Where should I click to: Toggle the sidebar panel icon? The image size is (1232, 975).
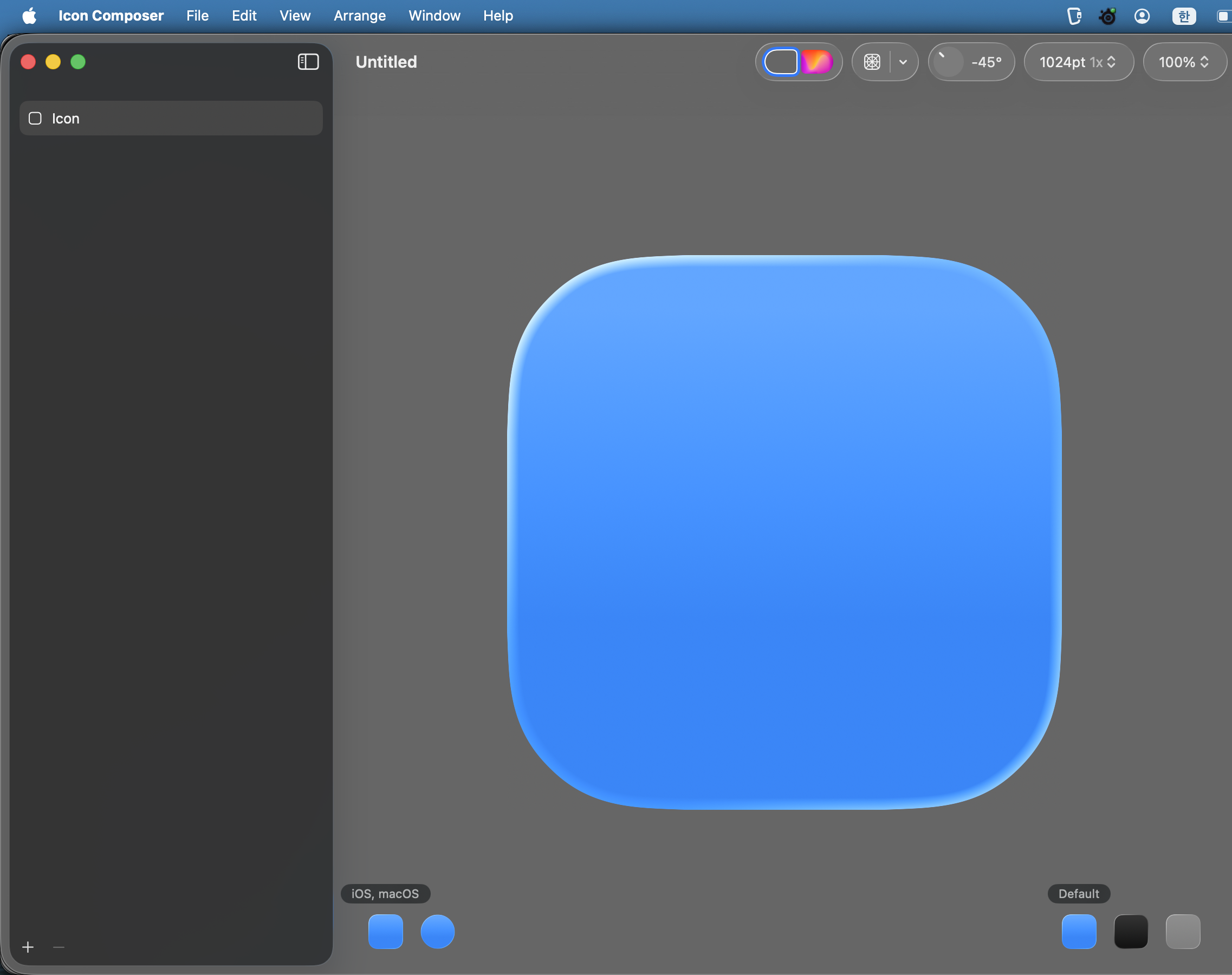(308, 62)
